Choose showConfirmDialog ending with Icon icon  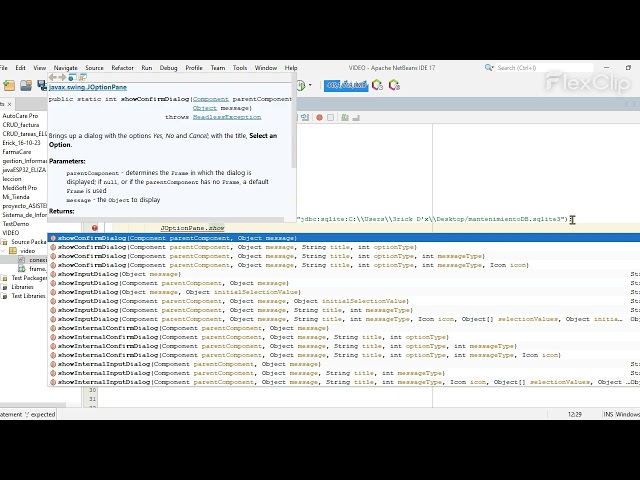pos(344,265)
